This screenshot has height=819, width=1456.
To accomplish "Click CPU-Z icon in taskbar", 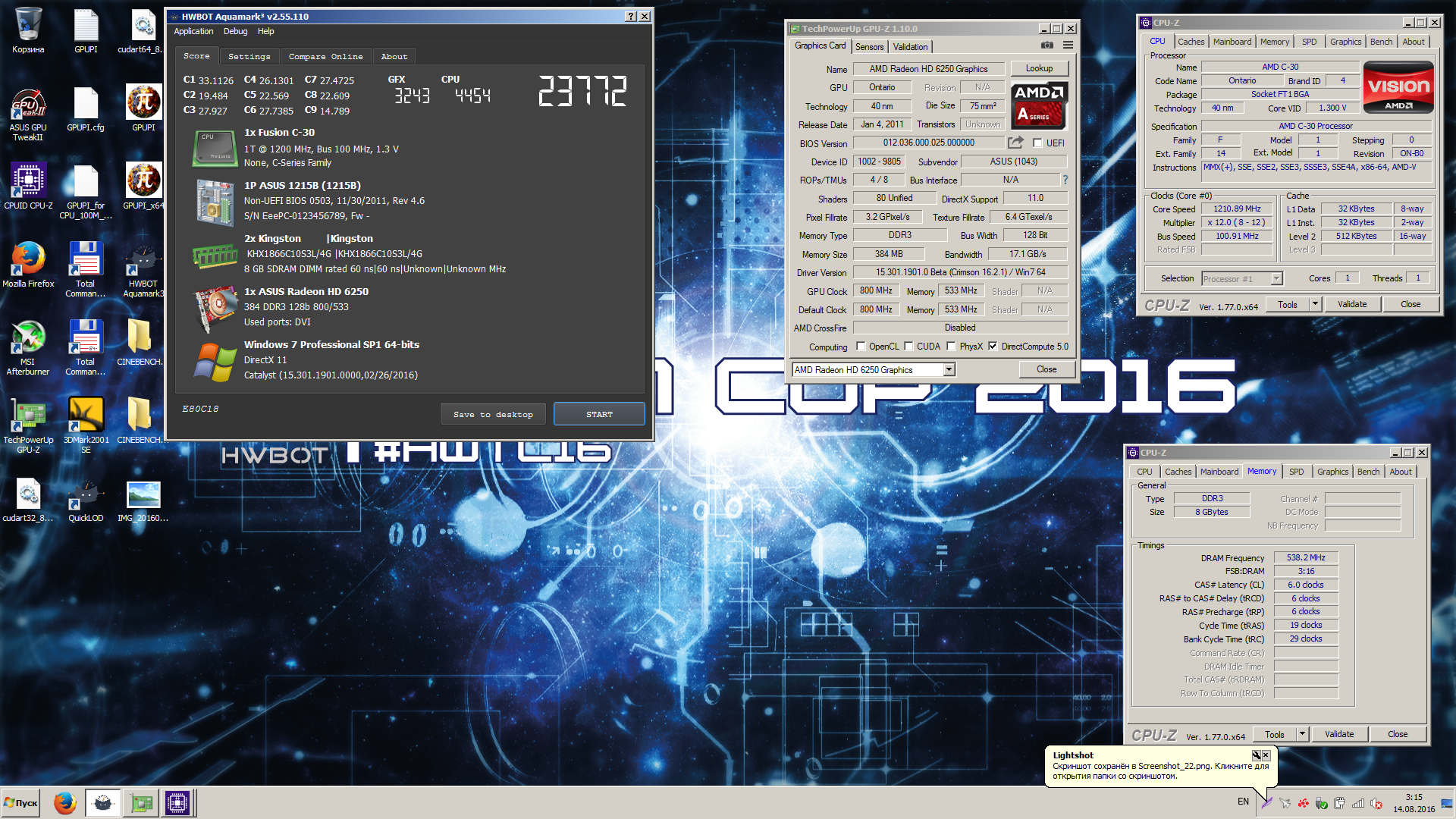I will pos(177,802).
